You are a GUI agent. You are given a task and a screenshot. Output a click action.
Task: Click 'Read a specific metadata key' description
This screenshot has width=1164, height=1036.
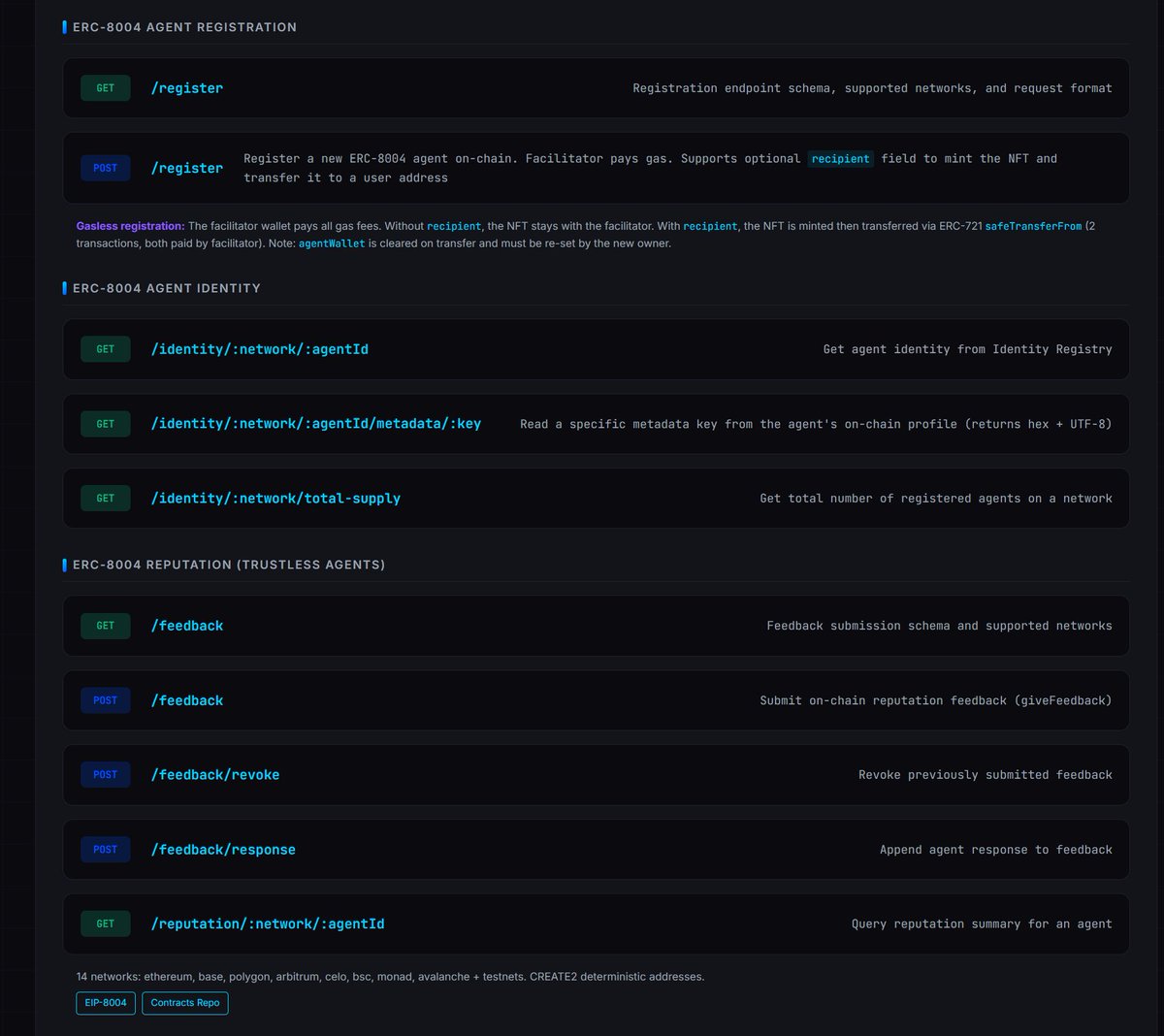click(x=816, y=424)
